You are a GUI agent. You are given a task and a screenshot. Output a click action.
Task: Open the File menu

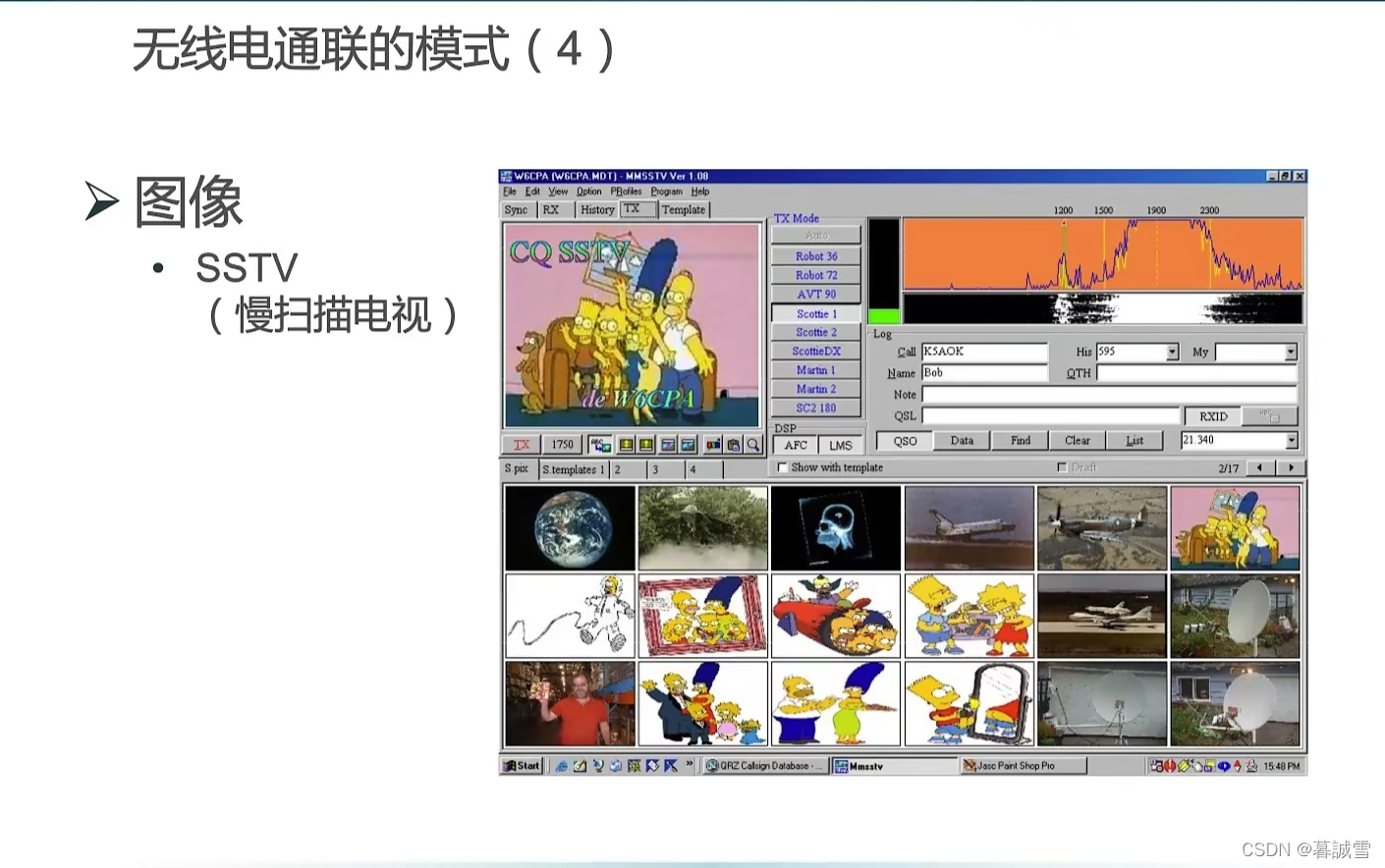510,191
